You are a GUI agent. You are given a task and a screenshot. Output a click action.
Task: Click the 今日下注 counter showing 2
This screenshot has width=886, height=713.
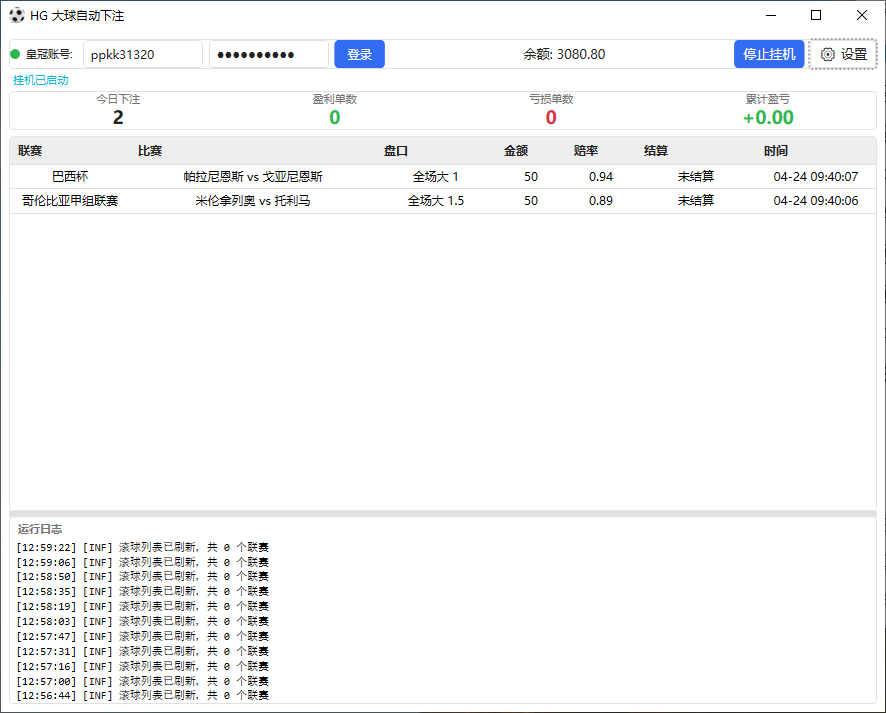point(117,117)
